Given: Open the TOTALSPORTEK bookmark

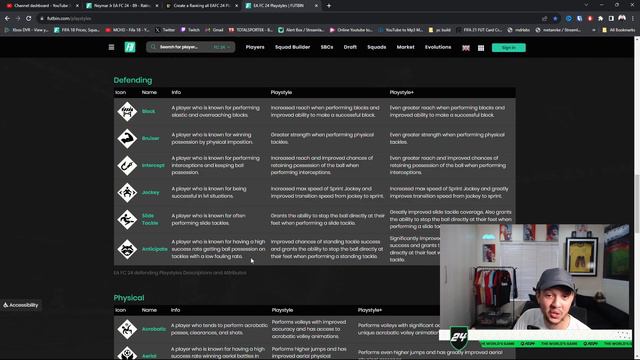Looking at the screenshot, I should 251,30.
